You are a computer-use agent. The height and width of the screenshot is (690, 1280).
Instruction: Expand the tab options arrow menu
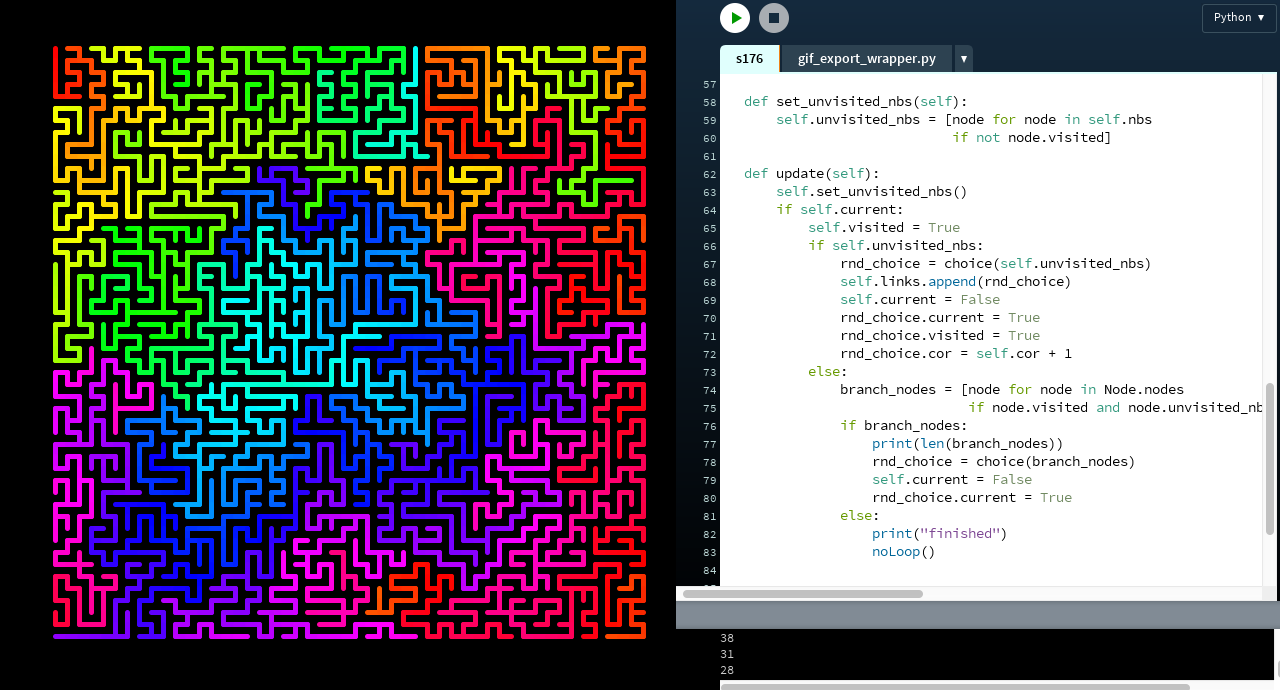pyautogui.click(x=964, y=59)
